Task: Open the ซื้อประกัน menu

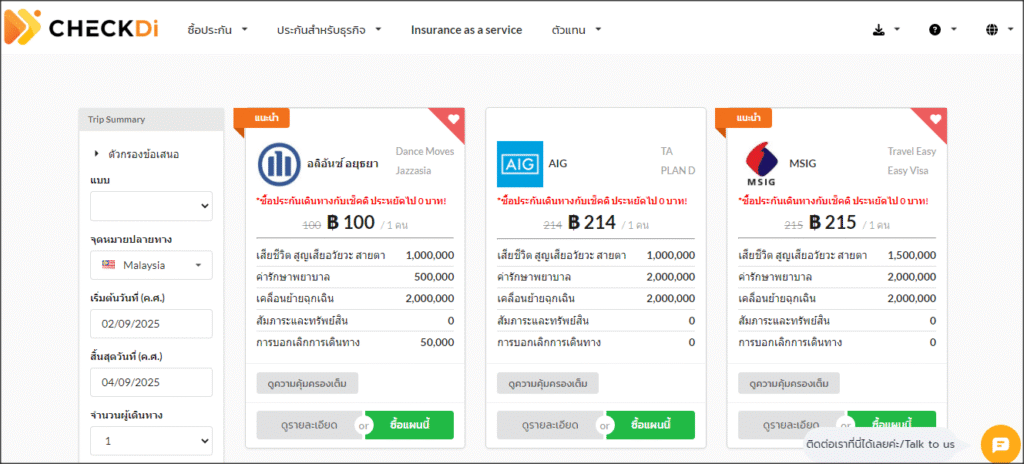Action: pyautogui.click(x=217, y=30)
